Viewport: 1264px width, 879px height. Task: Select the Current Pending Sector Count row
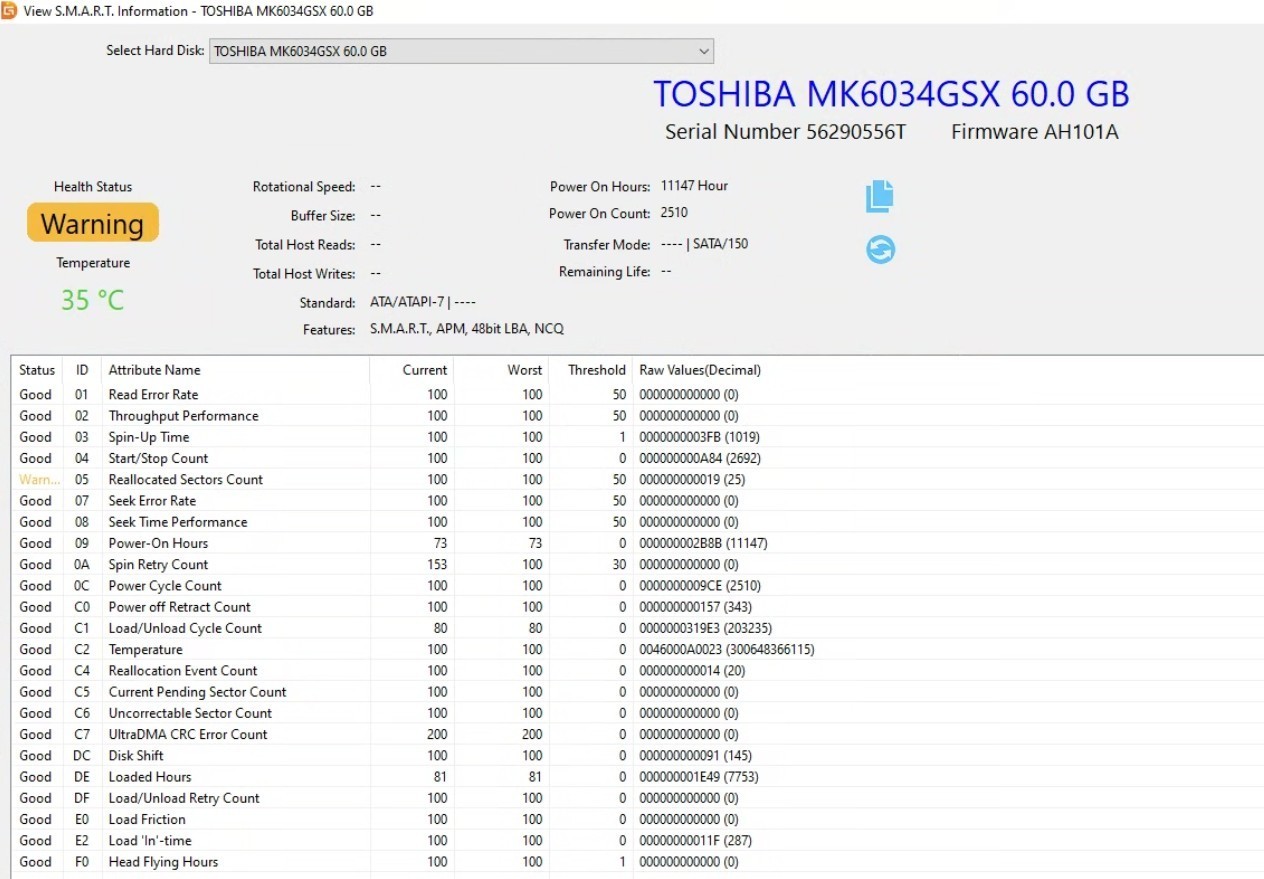click(x=638, y=692)
